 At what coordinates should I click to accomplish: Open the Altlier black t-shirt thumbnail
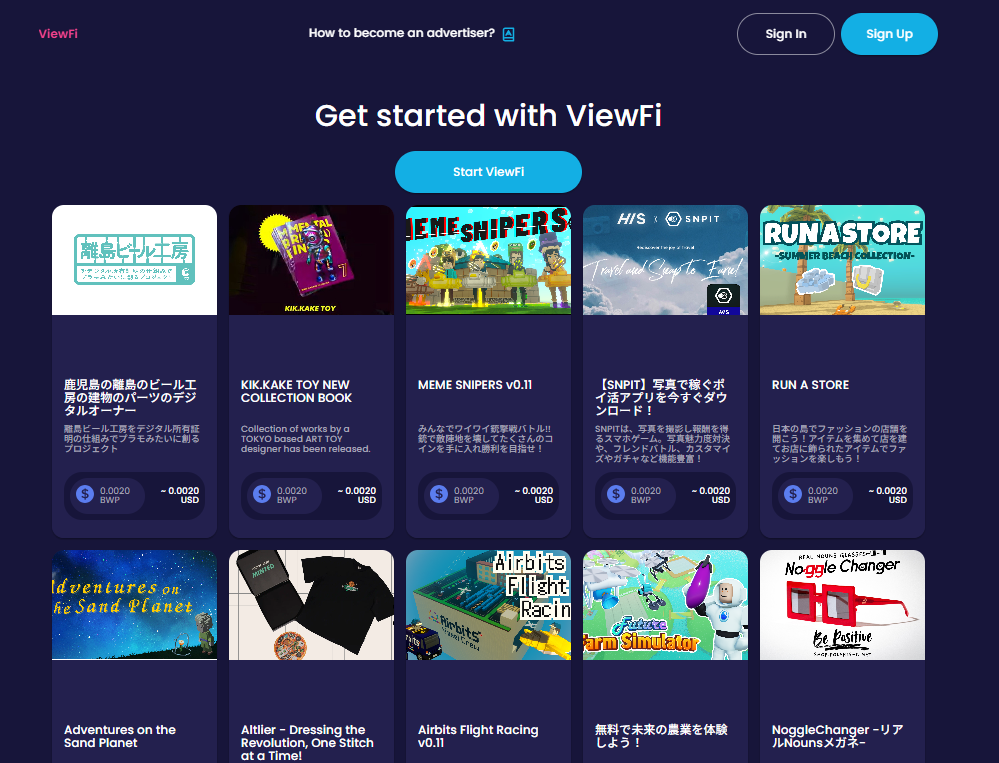click(312, 605)
